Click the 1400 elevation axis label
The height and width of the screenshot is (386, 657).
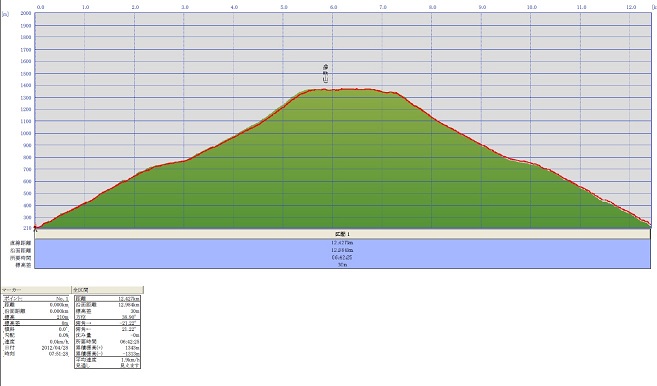[26, 85]
